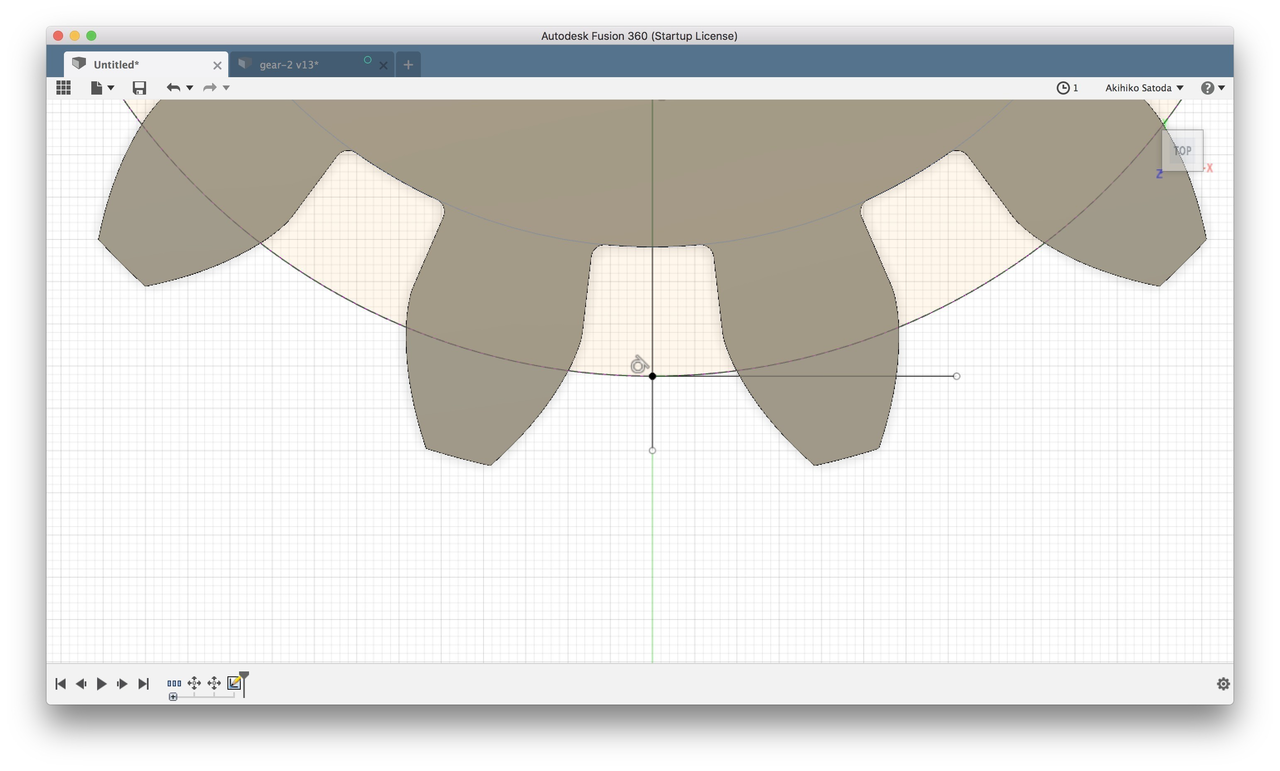Screen dimensions: 1280x771
Task: Click the pattern feature icon in timeline
Action: click(174, 683)
